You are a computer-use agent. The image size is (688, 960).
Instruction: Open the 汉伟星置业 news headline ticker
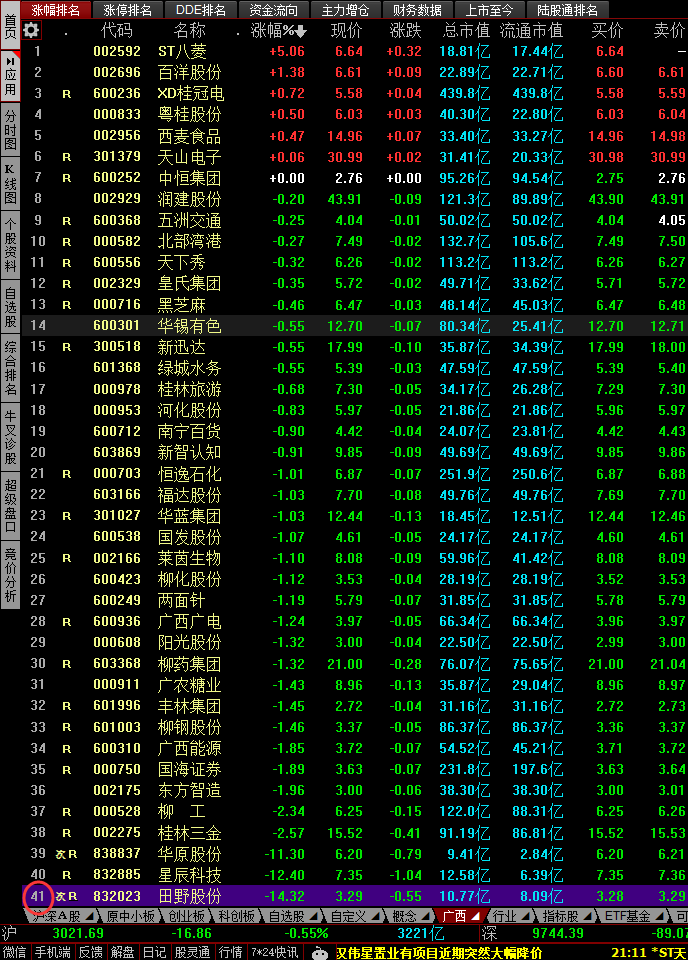[x=438, y=953]
